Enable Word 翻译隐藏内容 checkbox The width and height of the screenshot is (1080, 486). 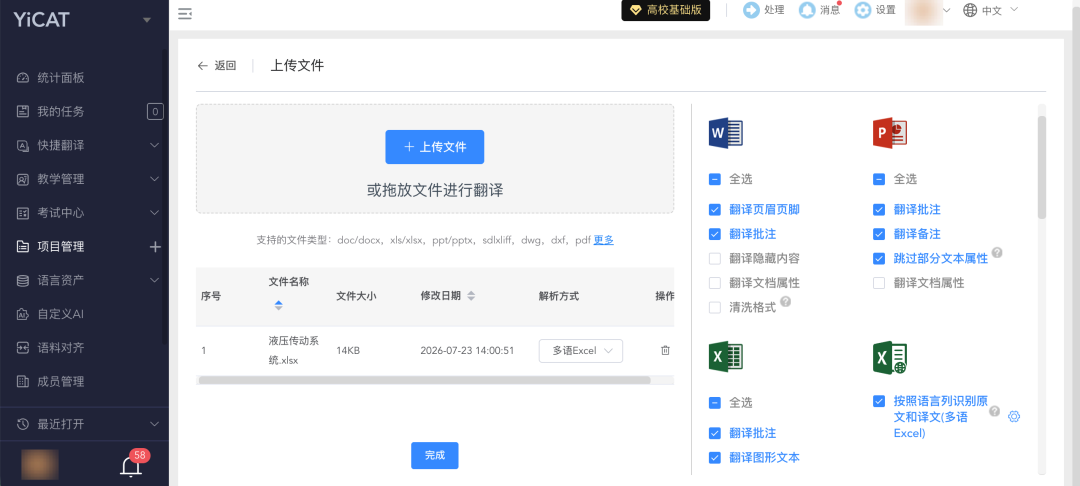715,259
